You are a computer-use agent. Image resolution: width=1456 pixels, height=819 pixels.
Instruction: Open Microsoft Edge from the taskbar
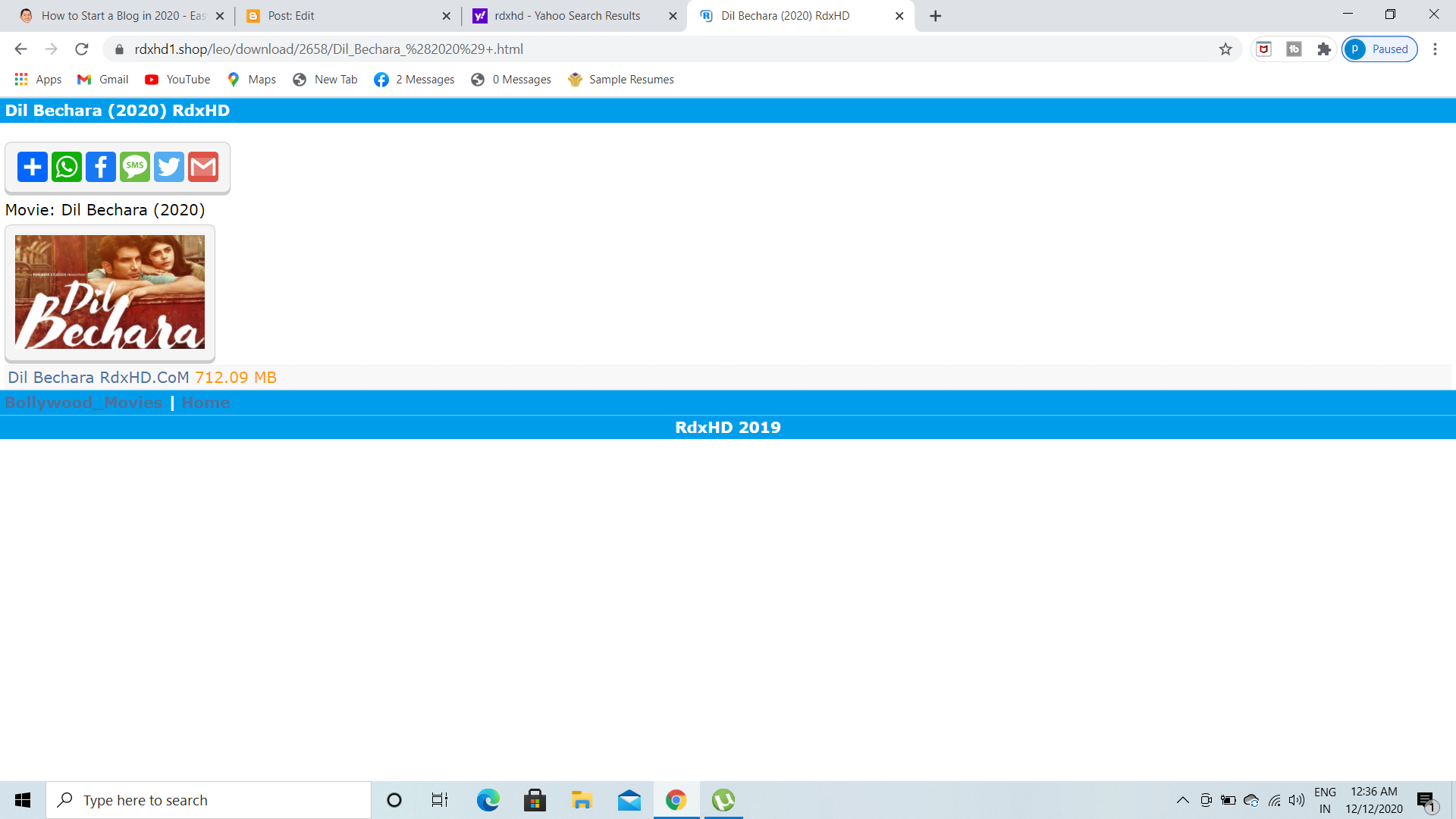point(488,800)
